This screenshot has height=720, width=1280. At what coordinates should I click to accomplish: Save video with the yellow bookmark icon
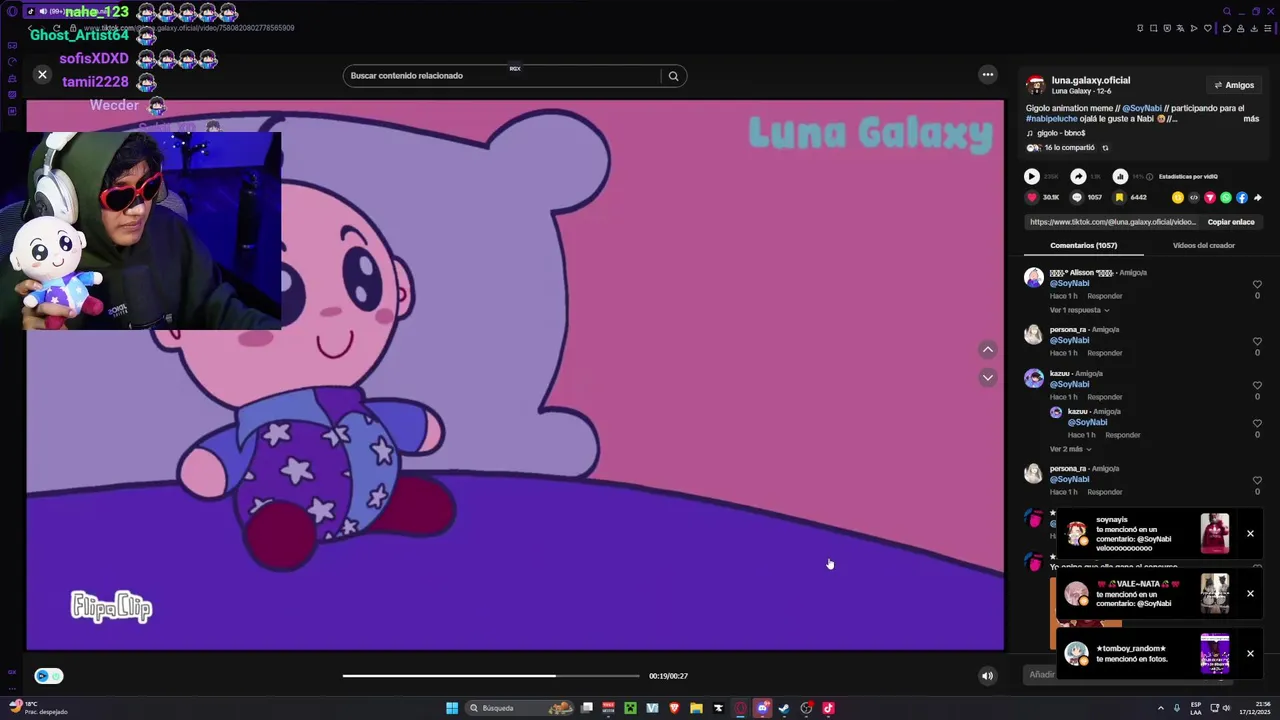coord(1120,197)
